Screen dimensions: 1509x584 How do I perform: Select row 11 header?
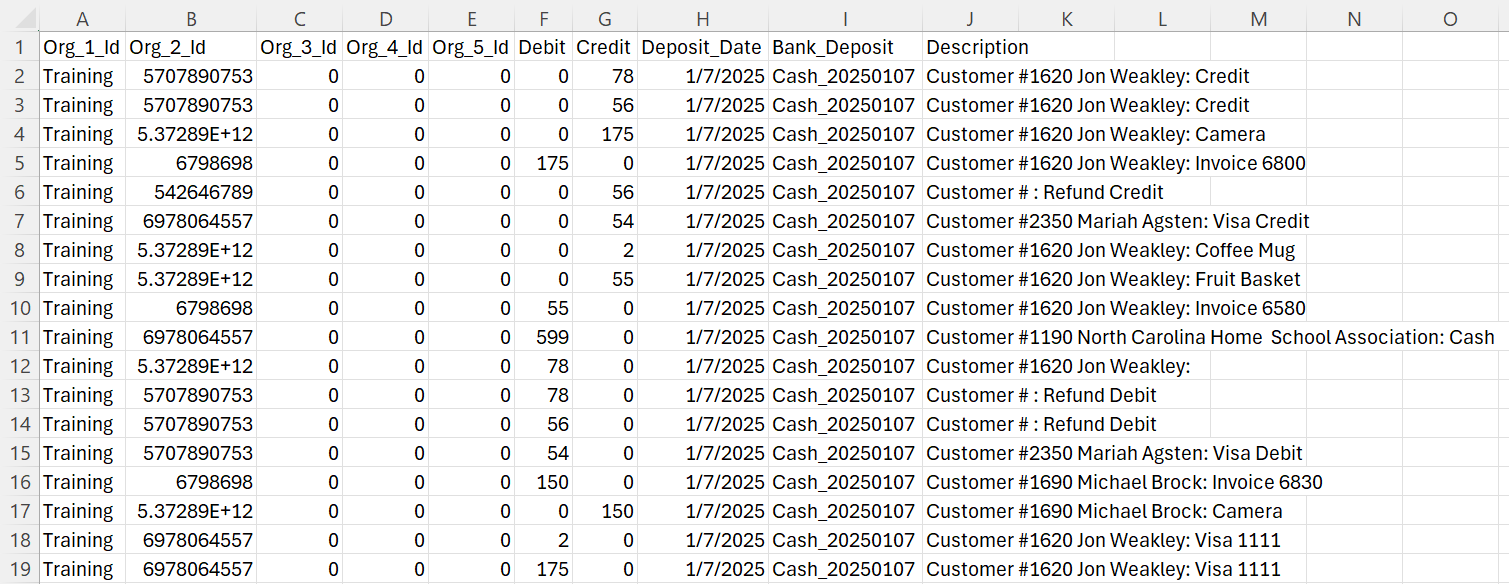click(x=19, y=337)
